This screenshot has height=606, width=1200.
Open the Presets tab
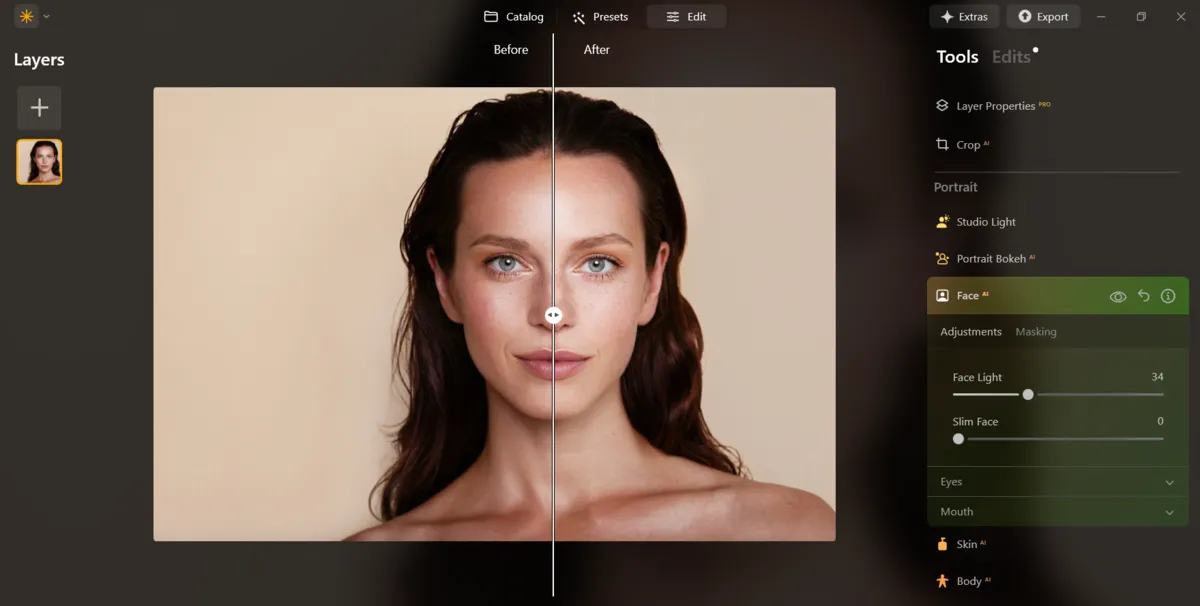pos(600,17)
